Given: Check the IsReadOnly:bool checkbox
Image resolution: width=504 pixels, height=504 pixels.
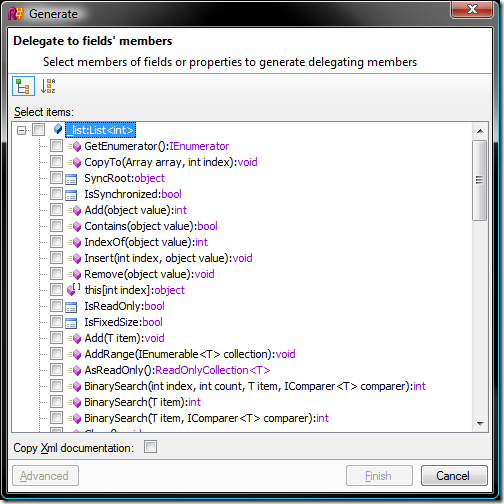Looking at the screenshot, I should pyautogui.click(x=56, y=306).
